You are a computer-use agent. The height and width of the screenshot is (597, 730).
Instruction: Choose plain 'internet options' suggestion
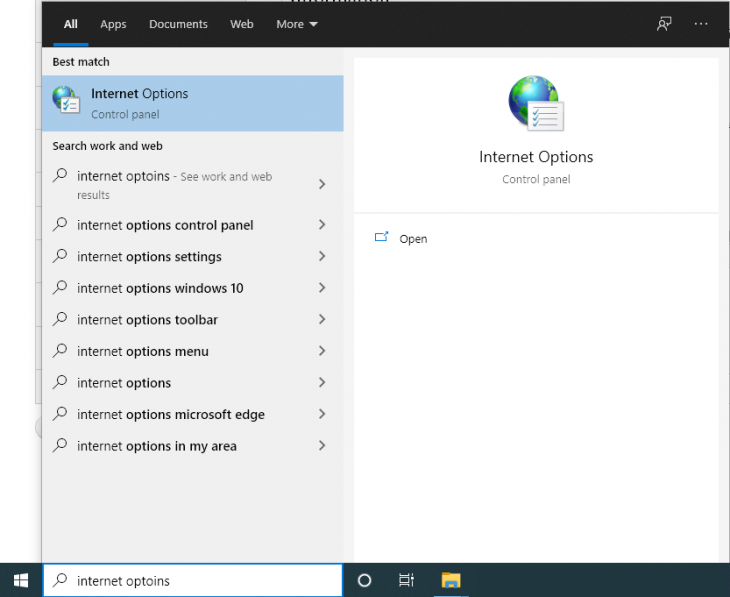[x=193, y=383]
